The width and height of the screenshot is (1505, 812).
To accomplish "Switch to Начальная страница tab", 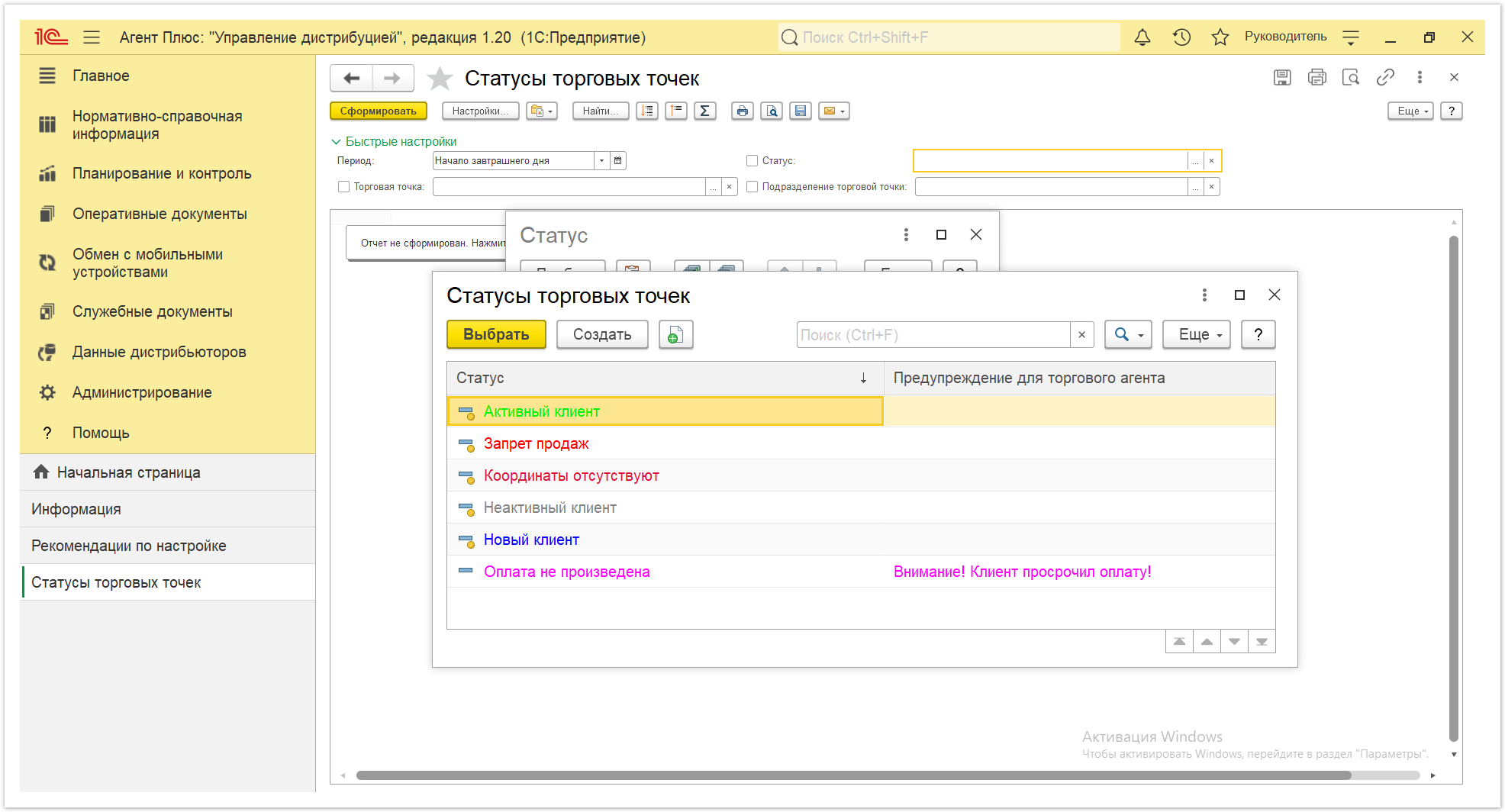I will (x=128, y=473).
